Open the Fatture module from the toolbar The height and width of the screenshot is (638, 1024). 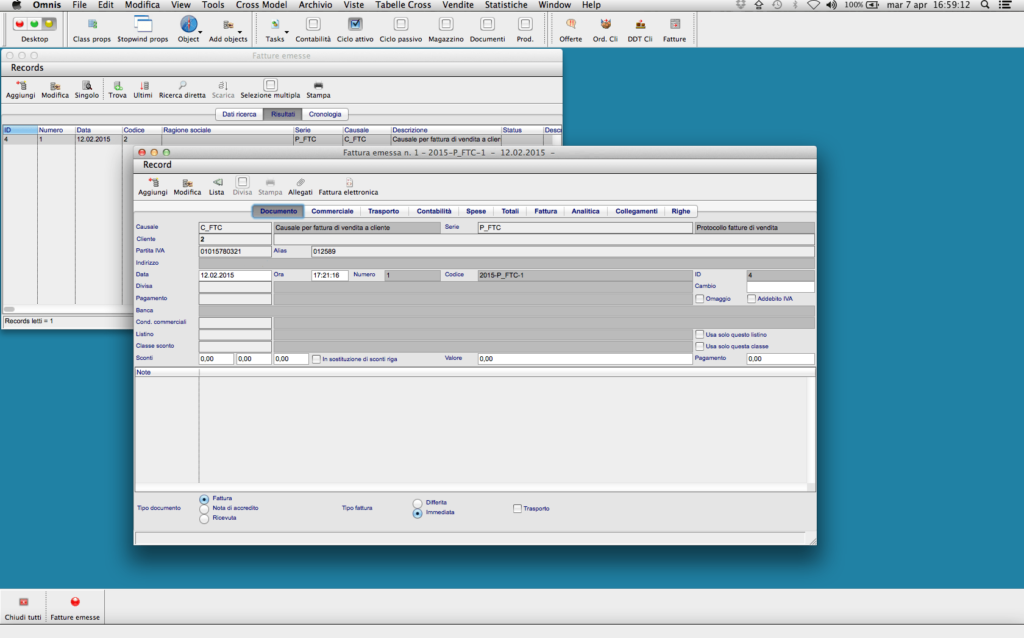click(674, 29)
